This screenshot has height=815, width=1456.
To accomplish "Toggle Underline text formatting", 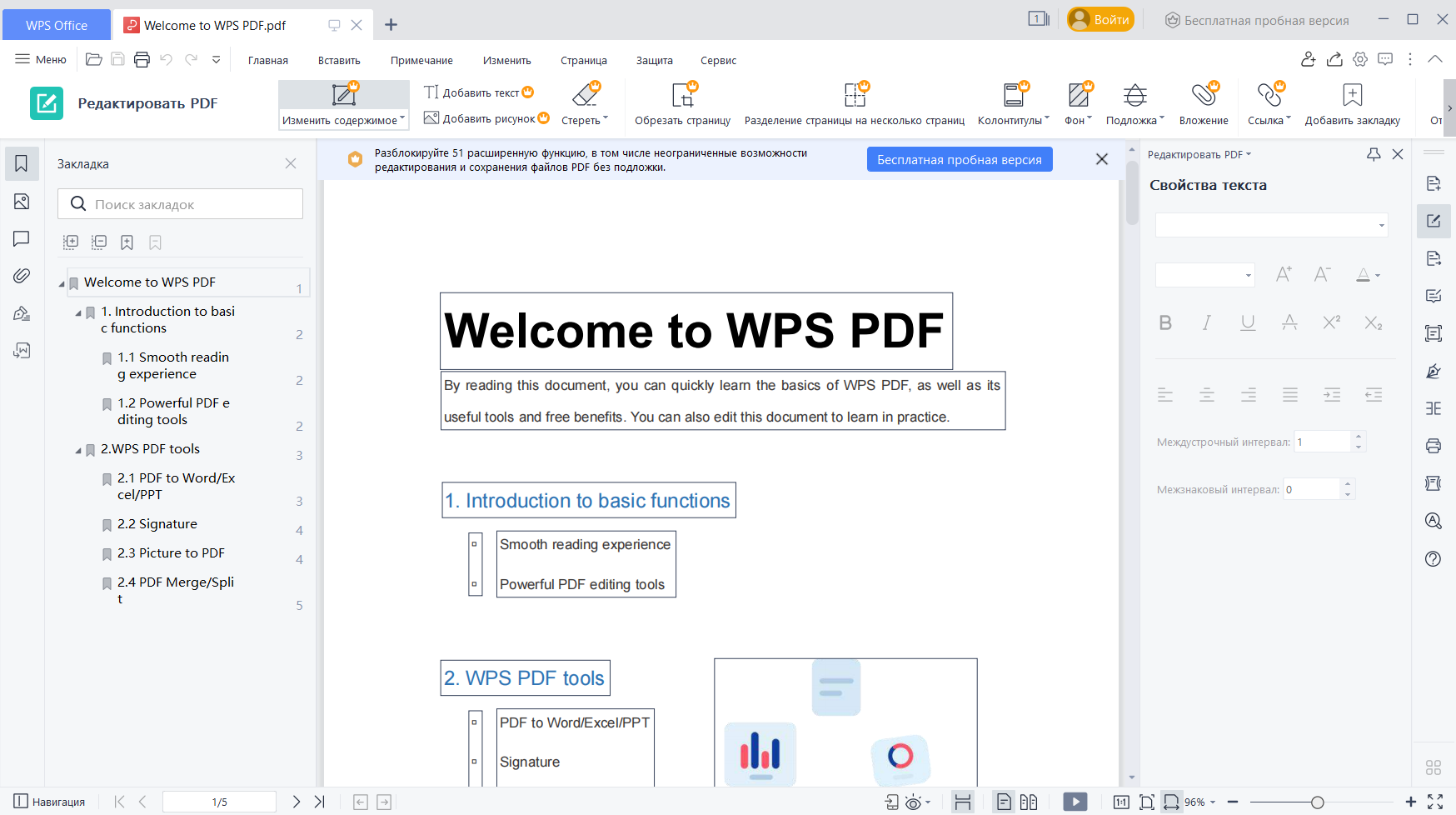I will click(x=1248, y=323).
